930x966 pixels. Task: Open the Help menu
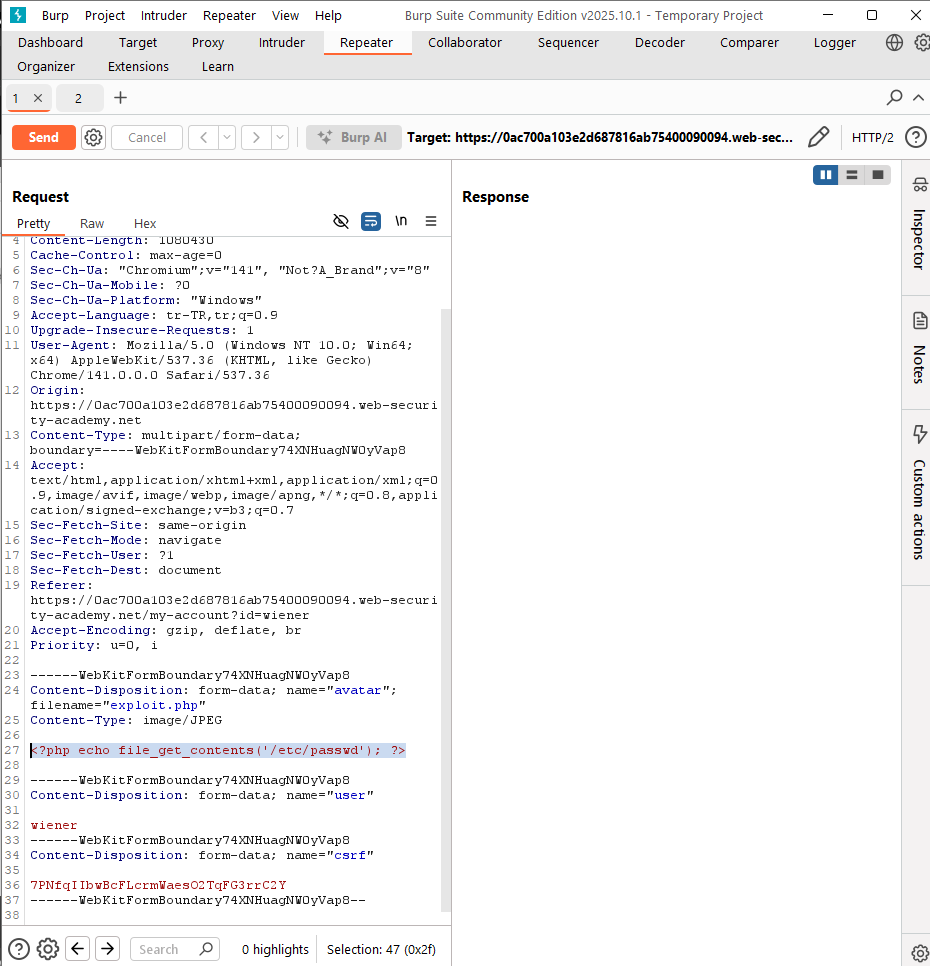point(328,15)
